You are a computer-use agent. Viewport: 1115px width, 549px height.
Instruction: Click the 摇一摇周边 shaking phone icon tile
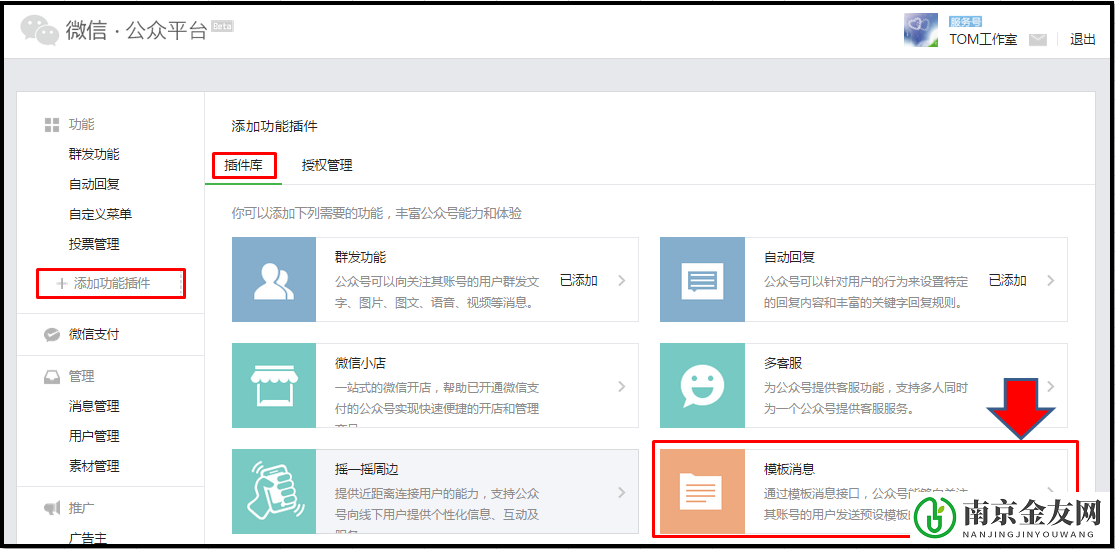(274, 491)
